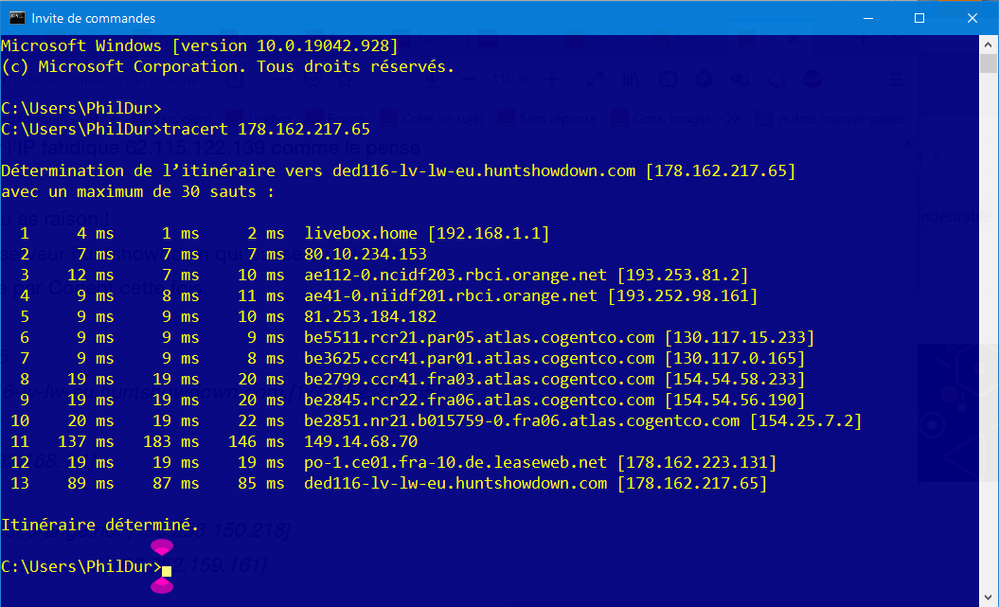Click the empty scrollbar track below thumb
This screenshot has height=607, width=999.
pos(988,350)
